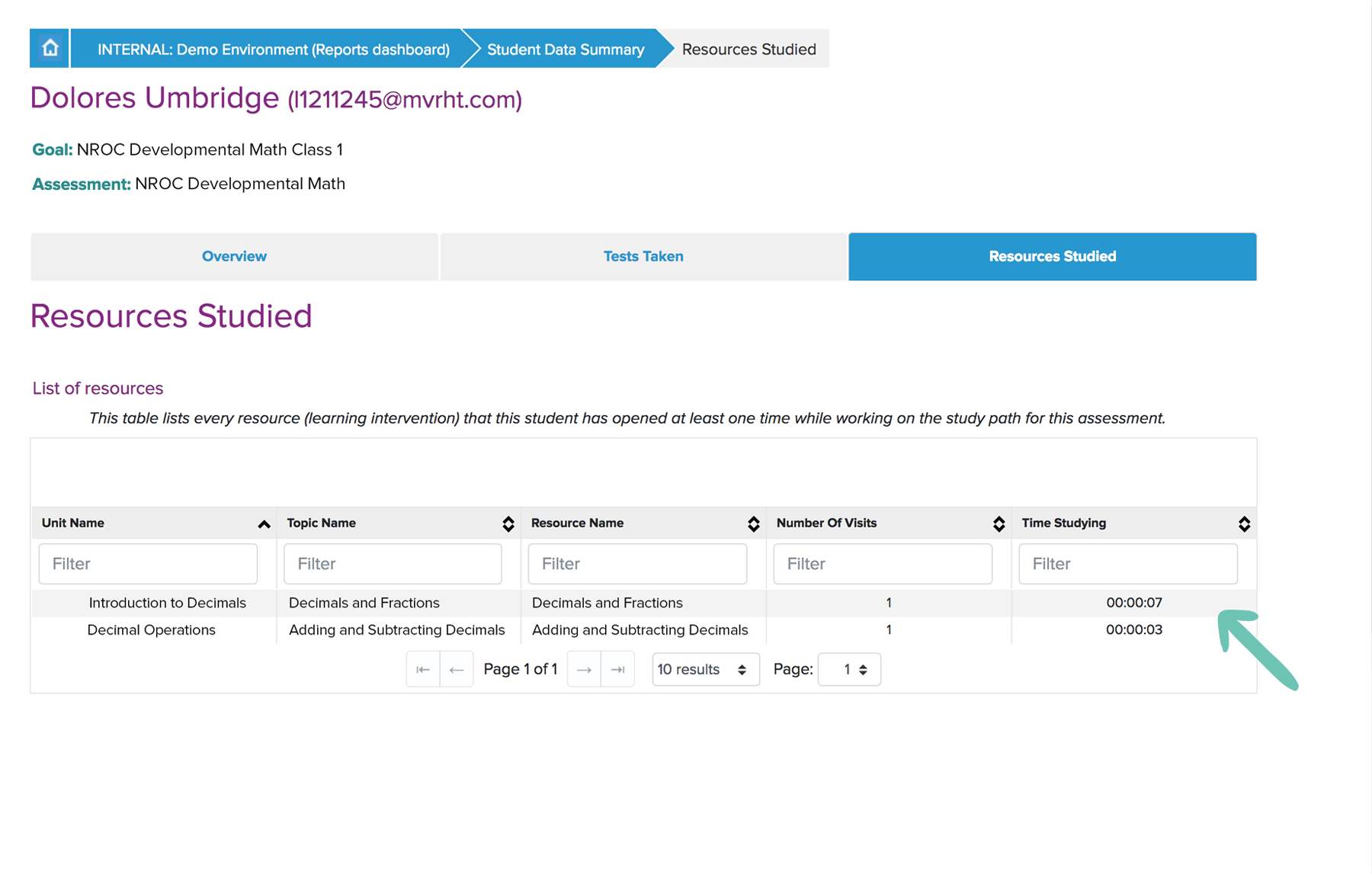Click the ascending sort caret on Unit Name
This screenshot has height=874, width=1372.
264,523
